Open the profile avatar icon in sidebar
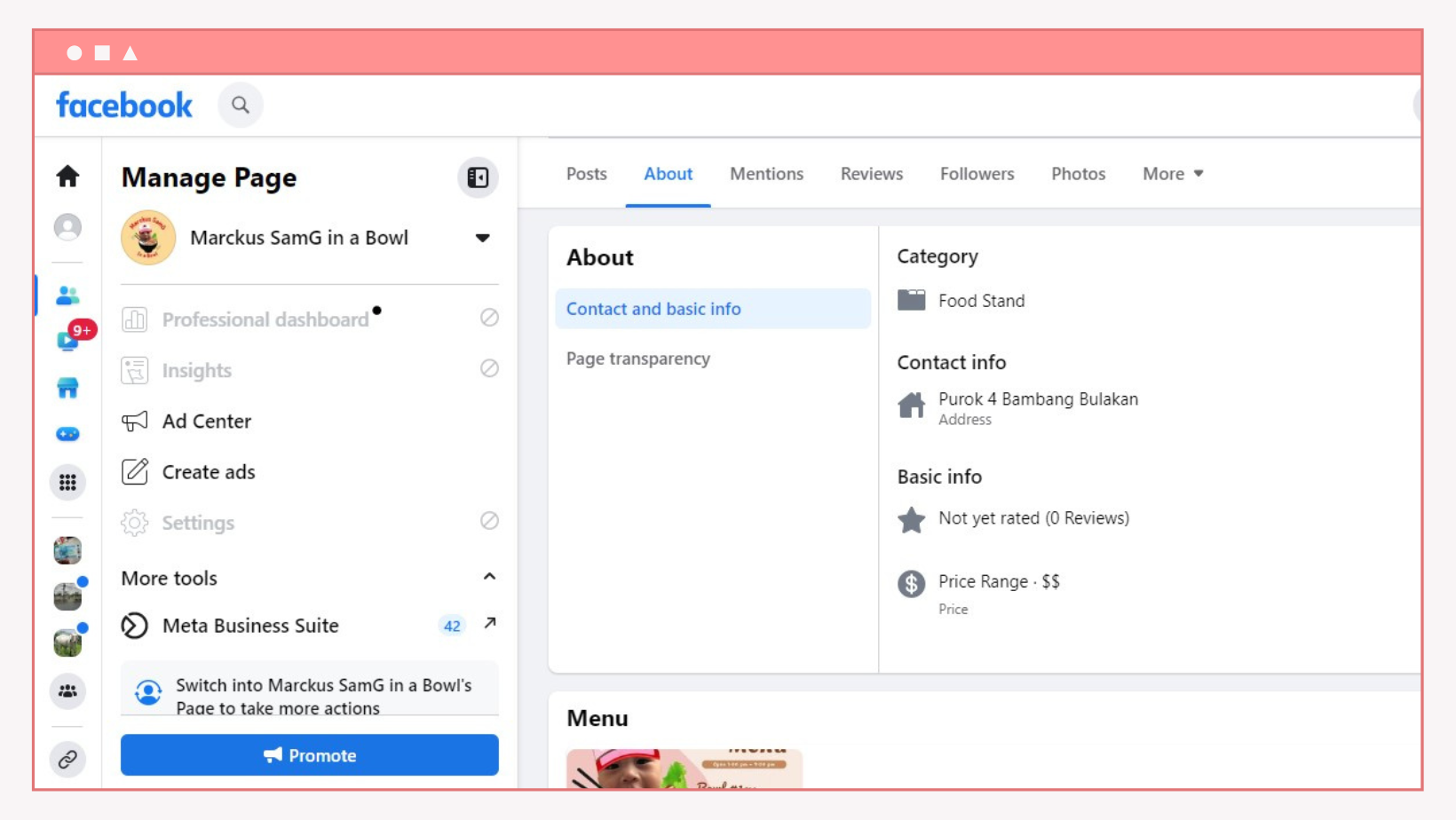 click(67, 227)
